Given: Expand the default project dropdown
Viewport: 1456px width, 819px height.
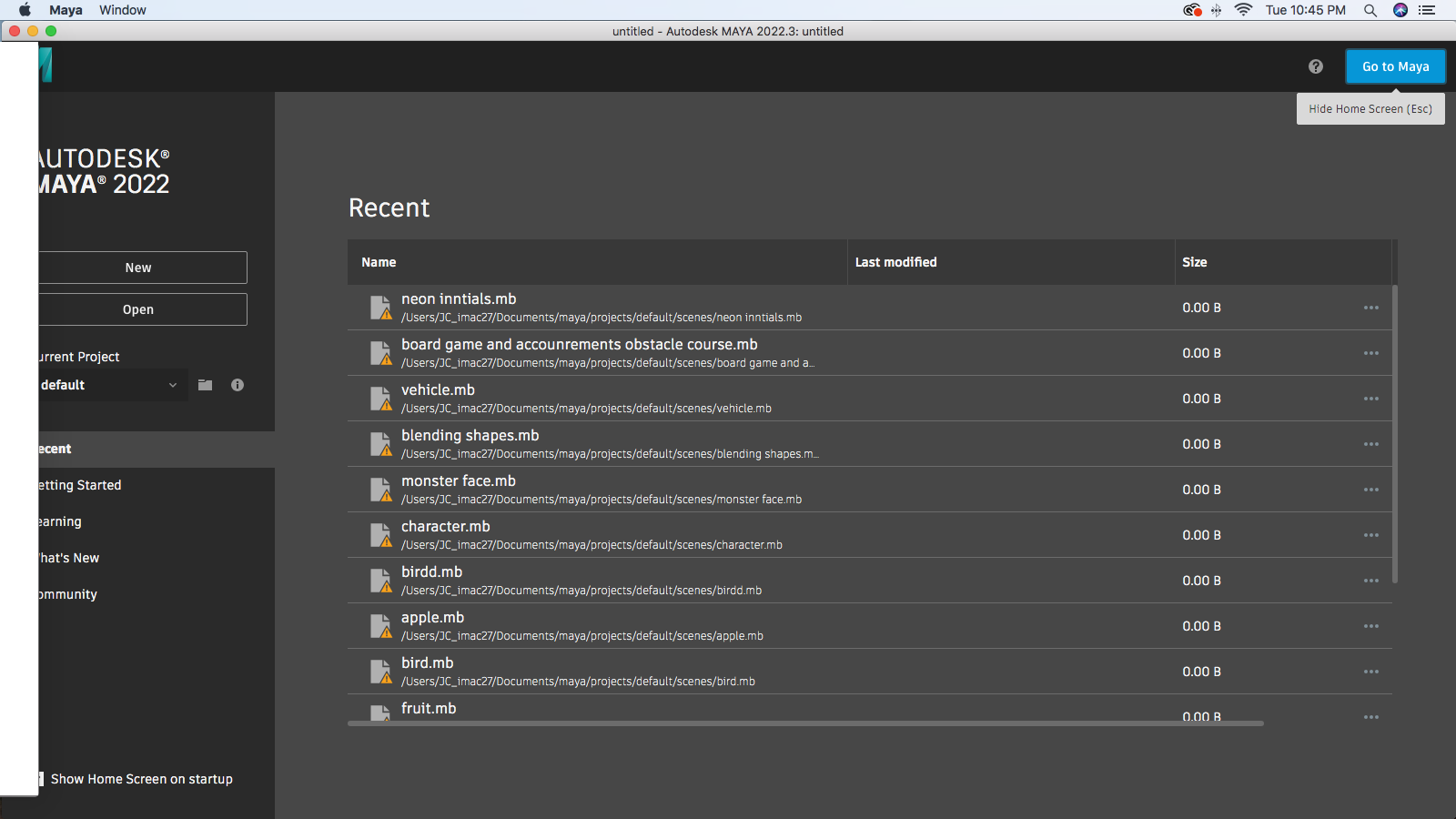Looking at the screenshot, I should point(111,385).
